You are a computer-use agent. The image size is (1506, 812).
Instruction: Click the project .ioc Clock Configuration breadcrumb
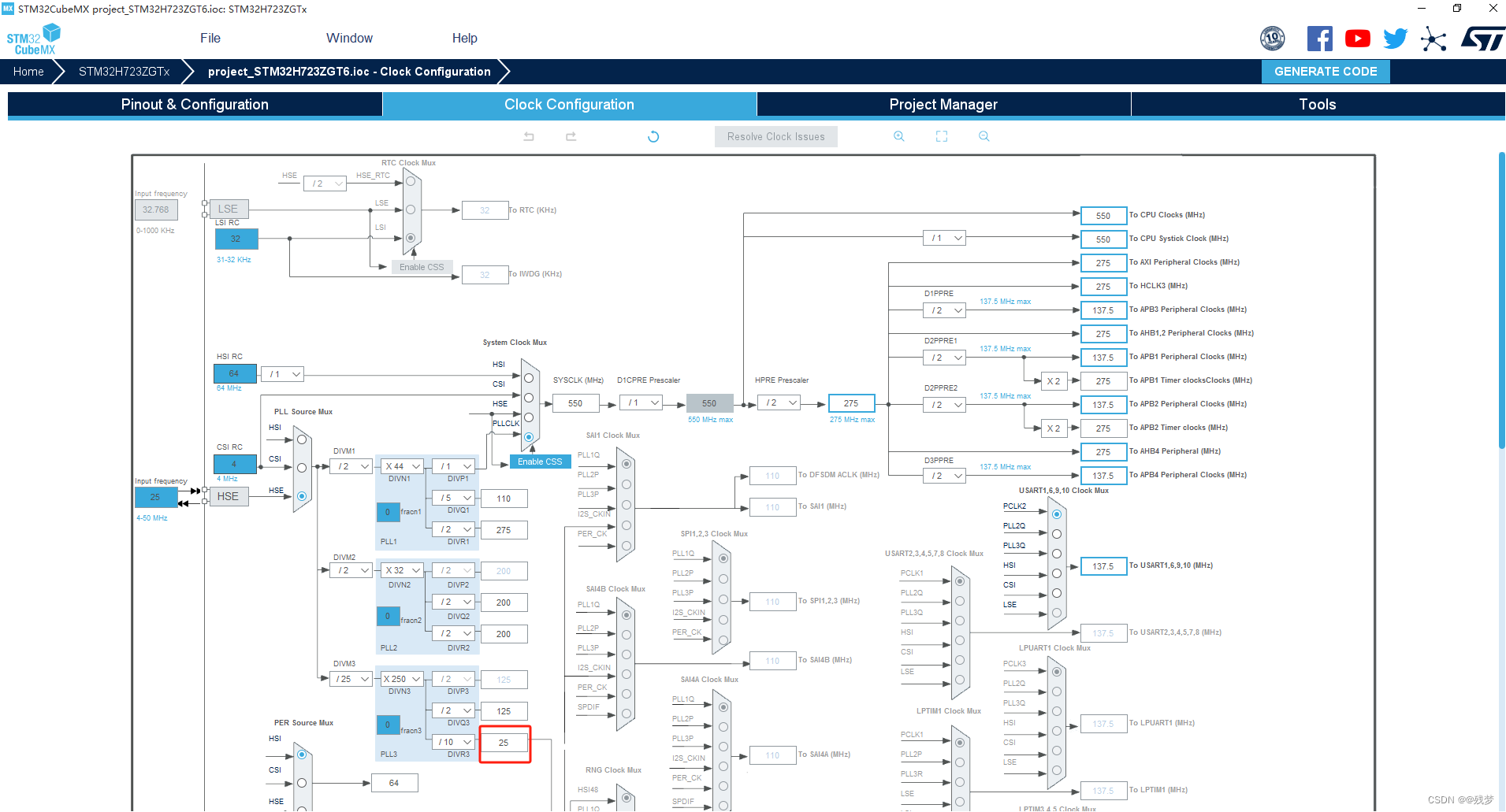(349, 72)
